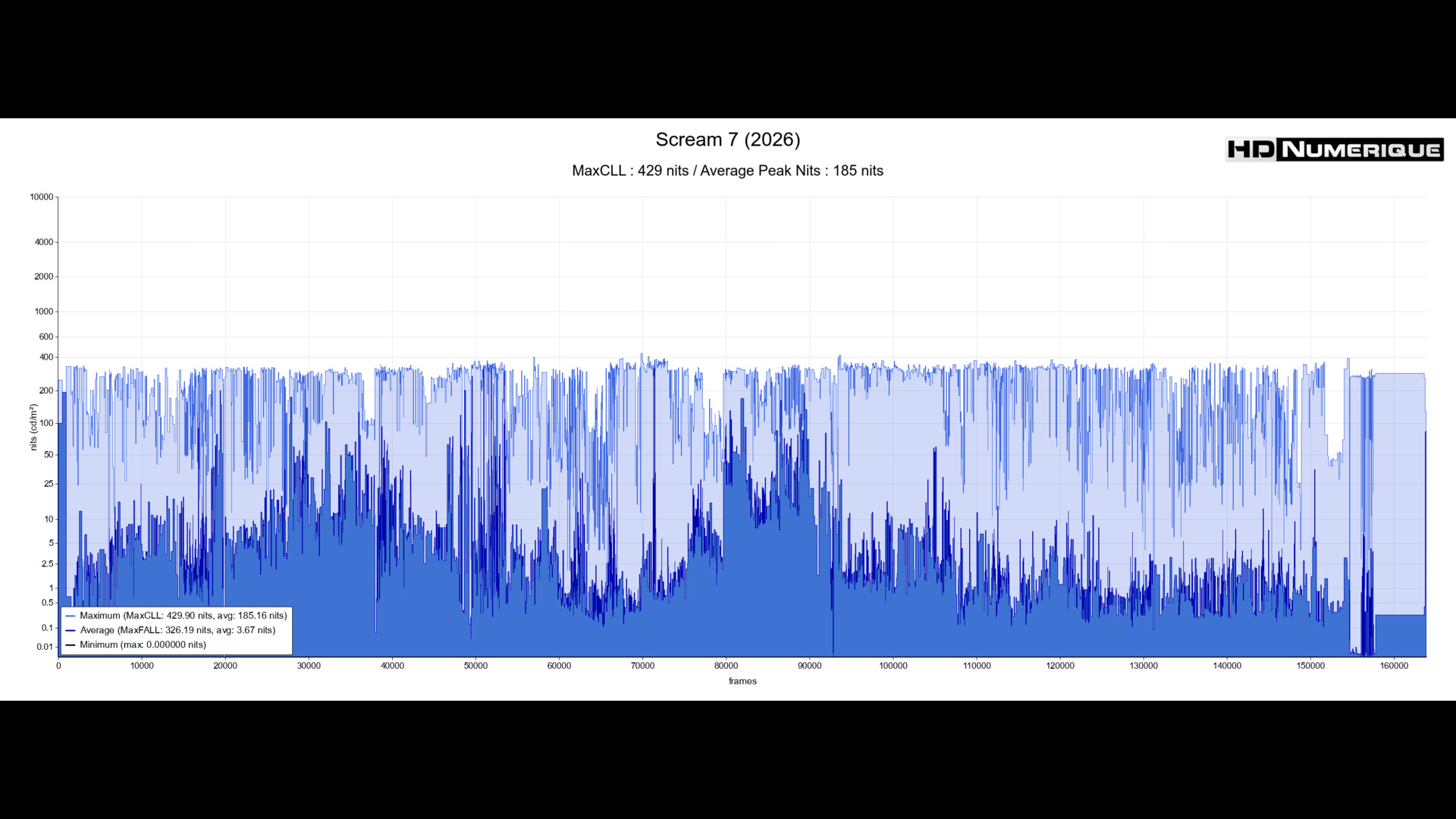1456x819 pixels.
Task: Click the x-axis tick label 90000
Action: (809, 666)
